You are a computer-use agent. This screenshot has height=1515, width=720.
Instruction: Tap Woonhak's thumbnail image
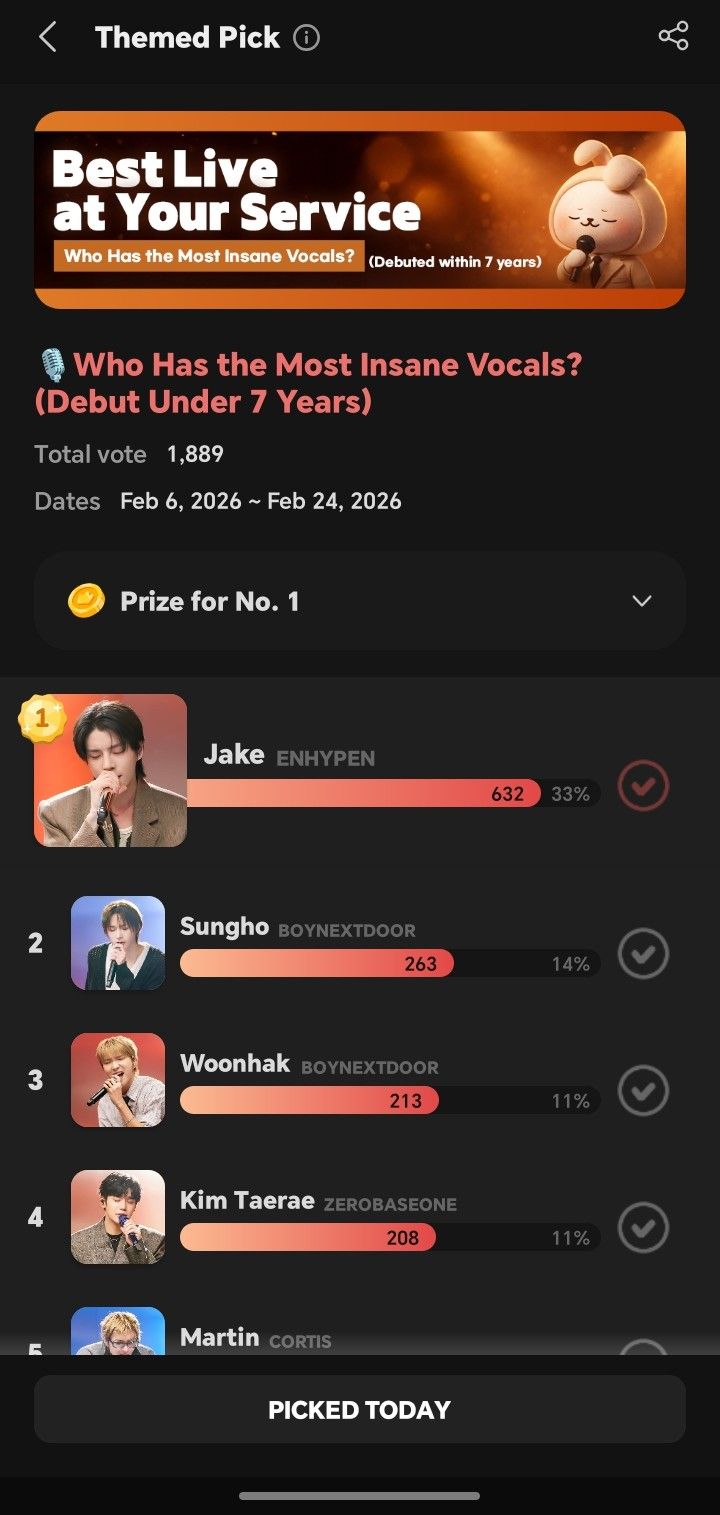click(x=118, y=1080)
